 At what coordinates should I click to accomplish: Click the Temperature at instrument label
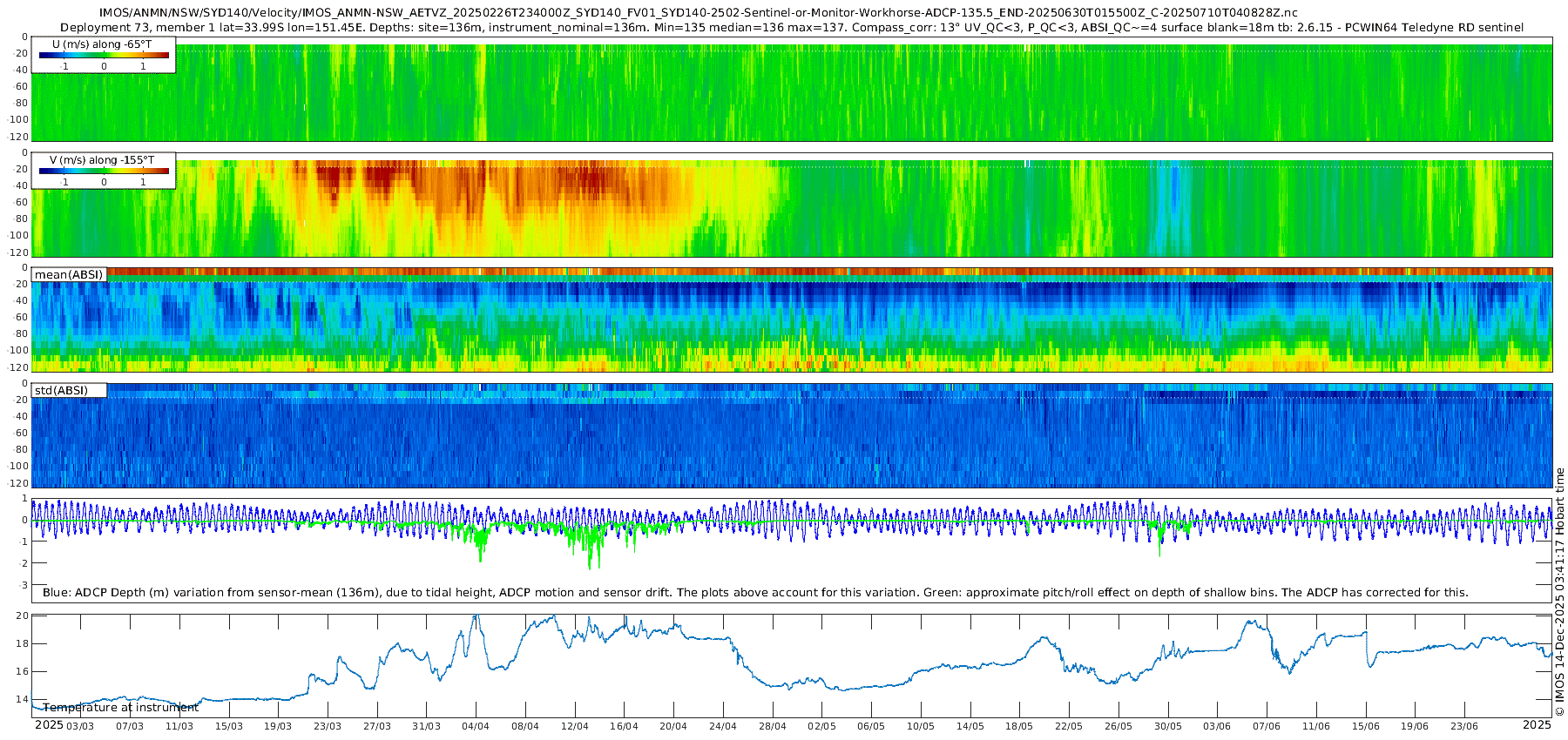tap(121, 708)
